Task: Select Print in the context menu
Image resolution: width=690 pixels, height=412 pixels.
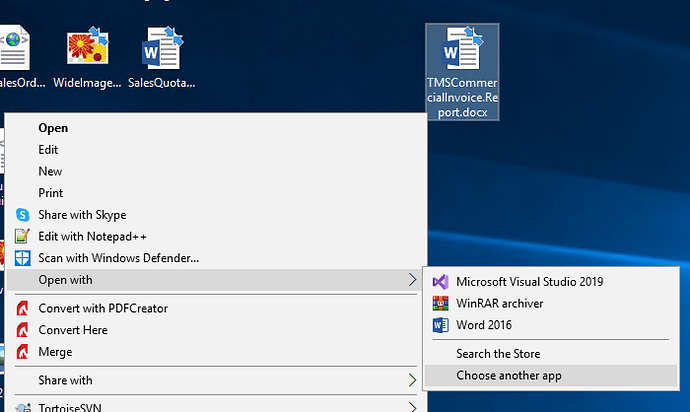Action: 51,193
